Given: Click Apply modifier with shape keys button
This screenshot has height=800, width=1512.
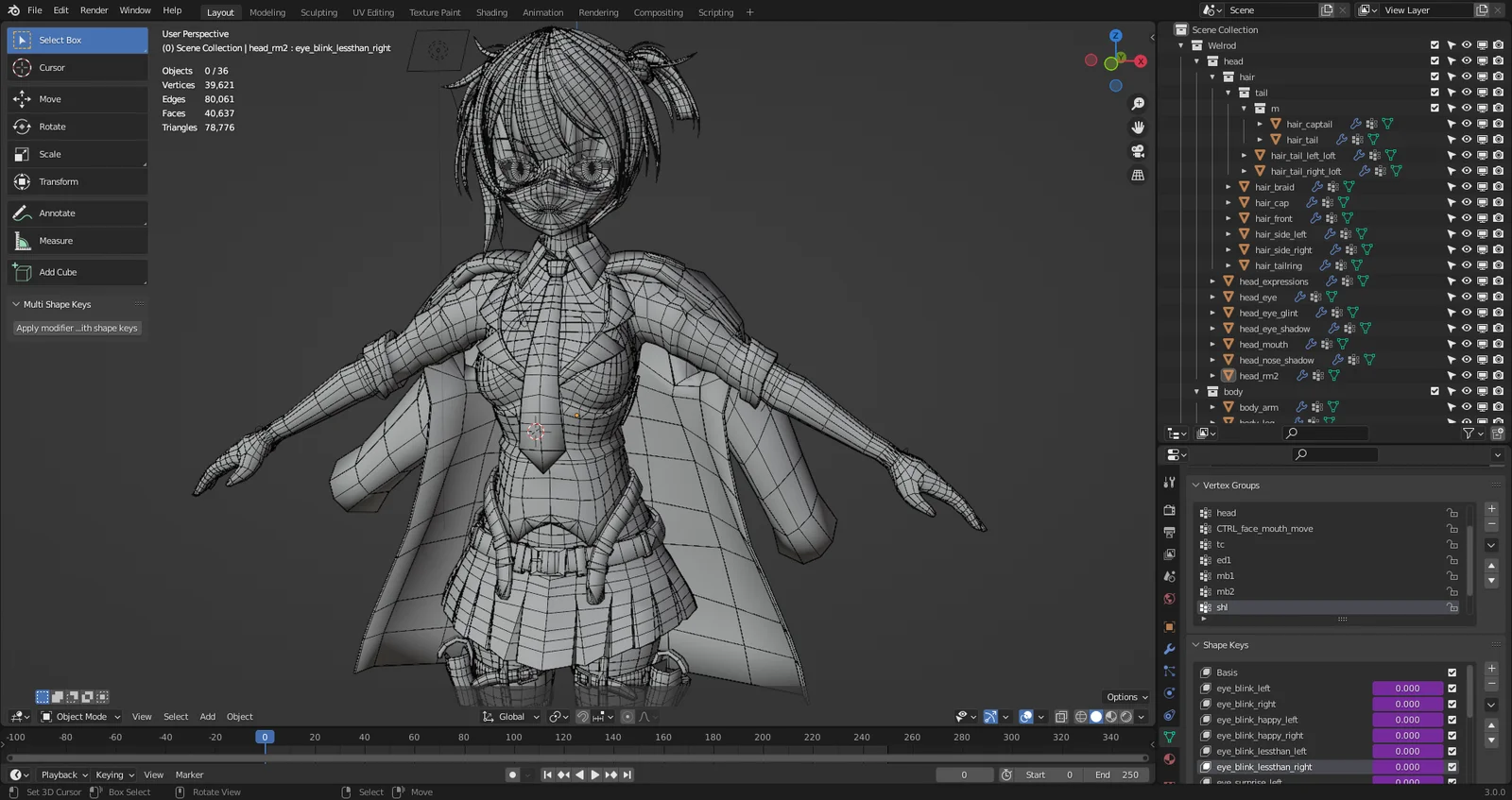Looking at the screenshot, I should point(77,328).
